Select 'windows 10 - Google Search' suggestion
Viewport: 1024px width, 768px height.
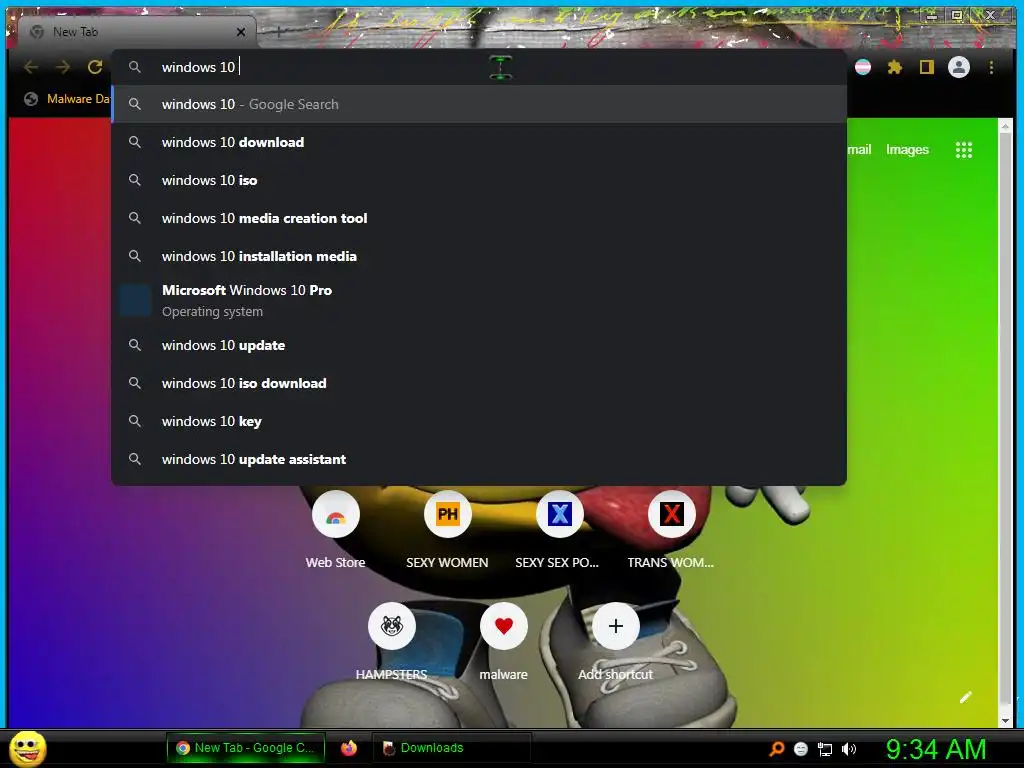tap(479, 104)
